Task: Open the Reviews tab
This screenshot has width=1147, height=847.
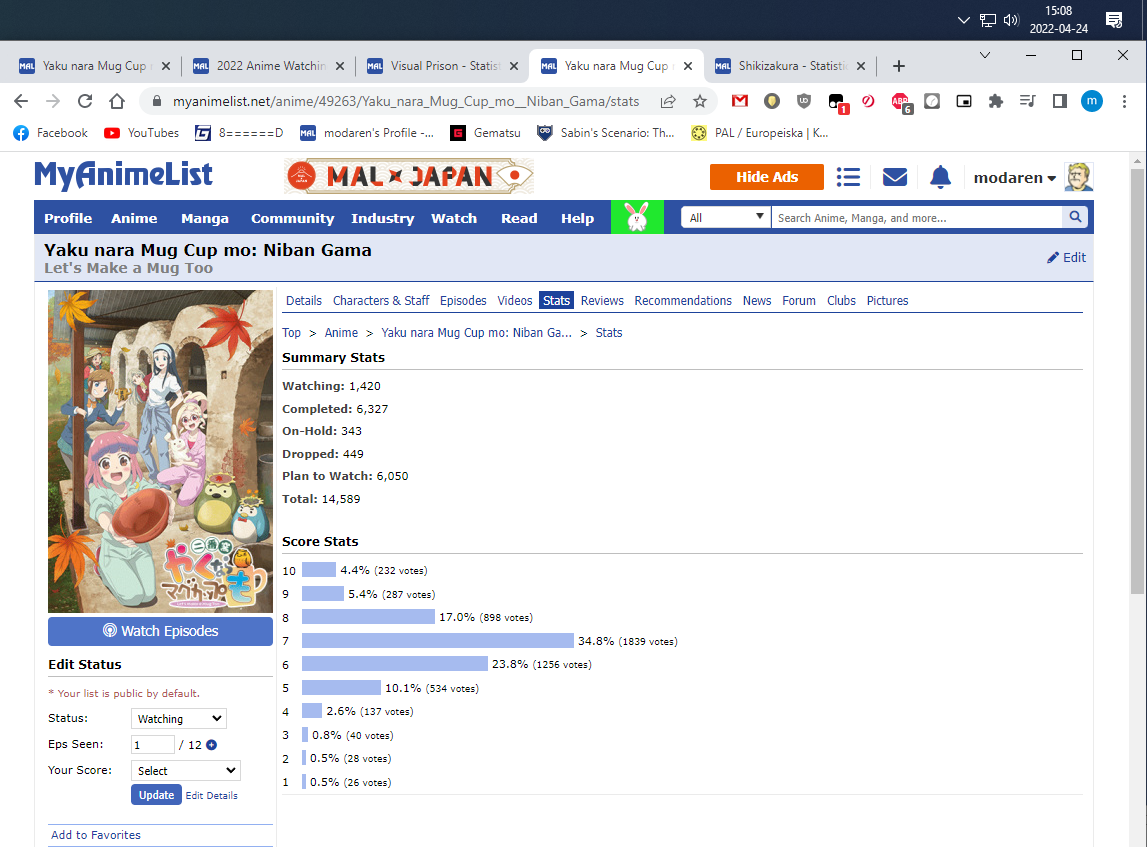Action: (x=602, y=301)
